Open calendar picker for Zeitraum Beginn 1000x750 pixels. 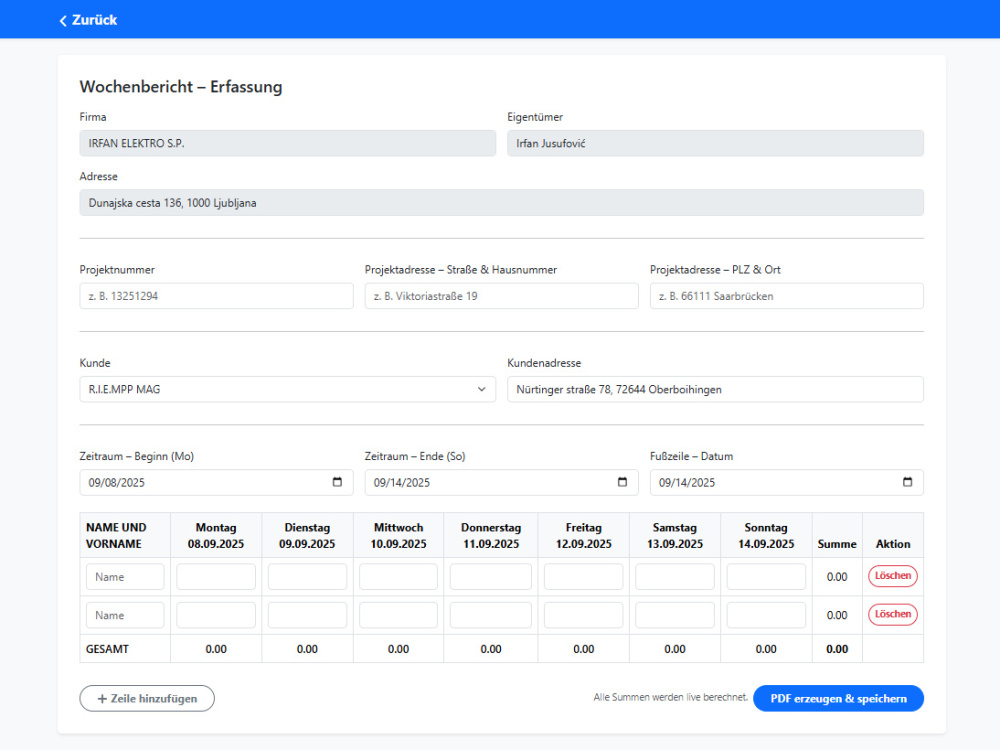(x=337, y=482)
